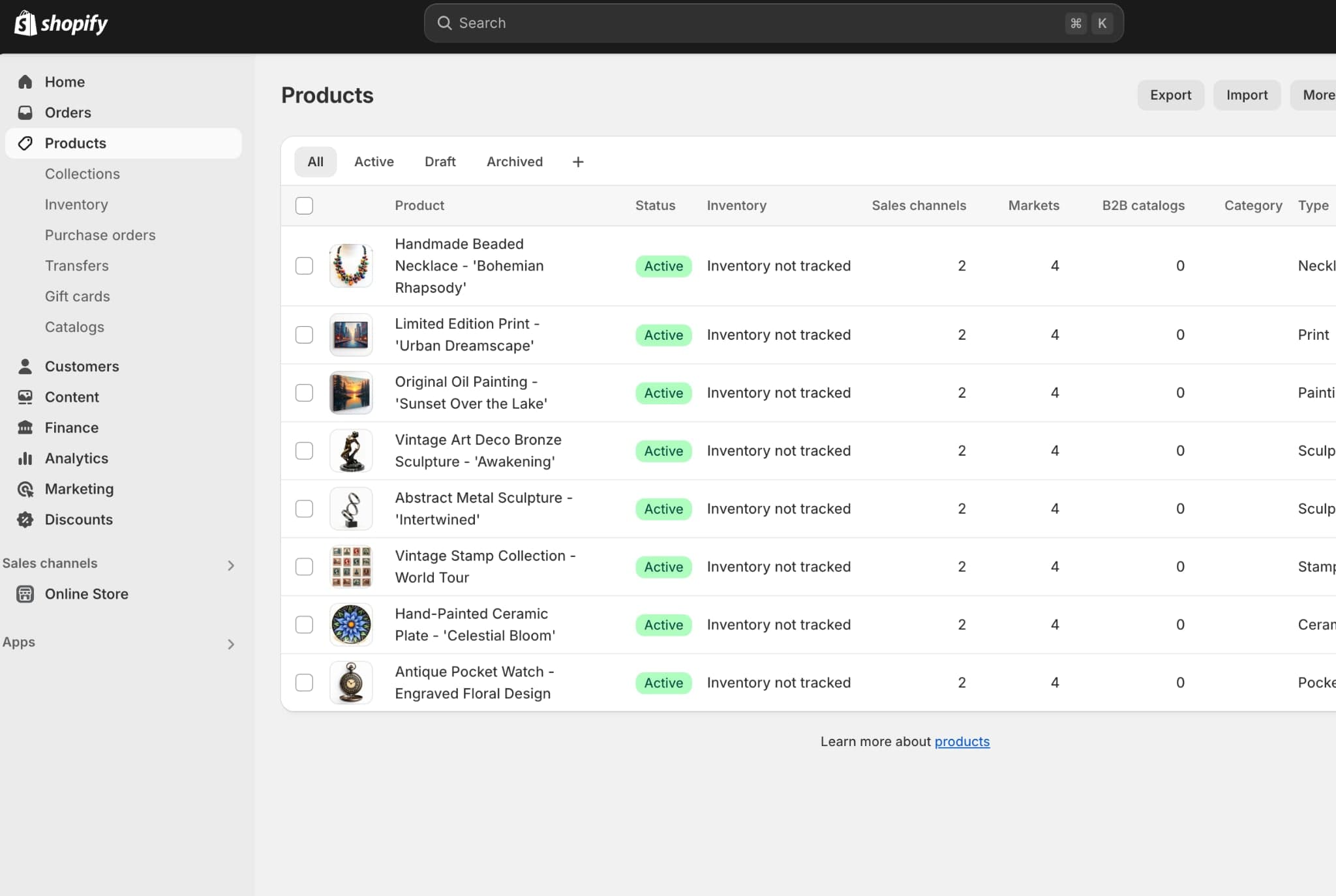The height and width of the screenshot is (896, 1336).
Task: Follow the 'products' learn more link
Action: tap(962, 741)
